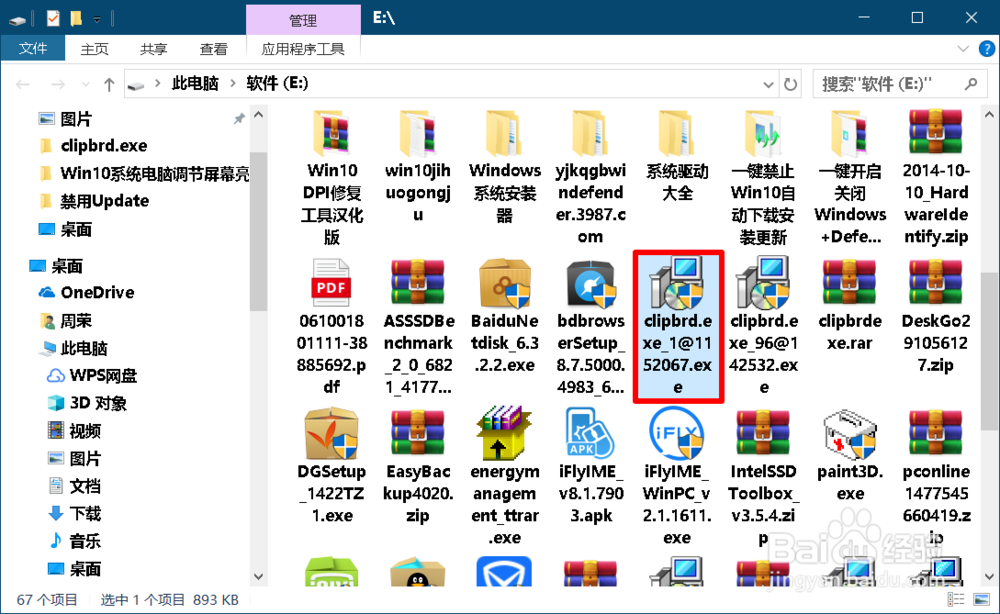
Task: Expand the ribbon with the chevron
Action: (x=963, y=48)
